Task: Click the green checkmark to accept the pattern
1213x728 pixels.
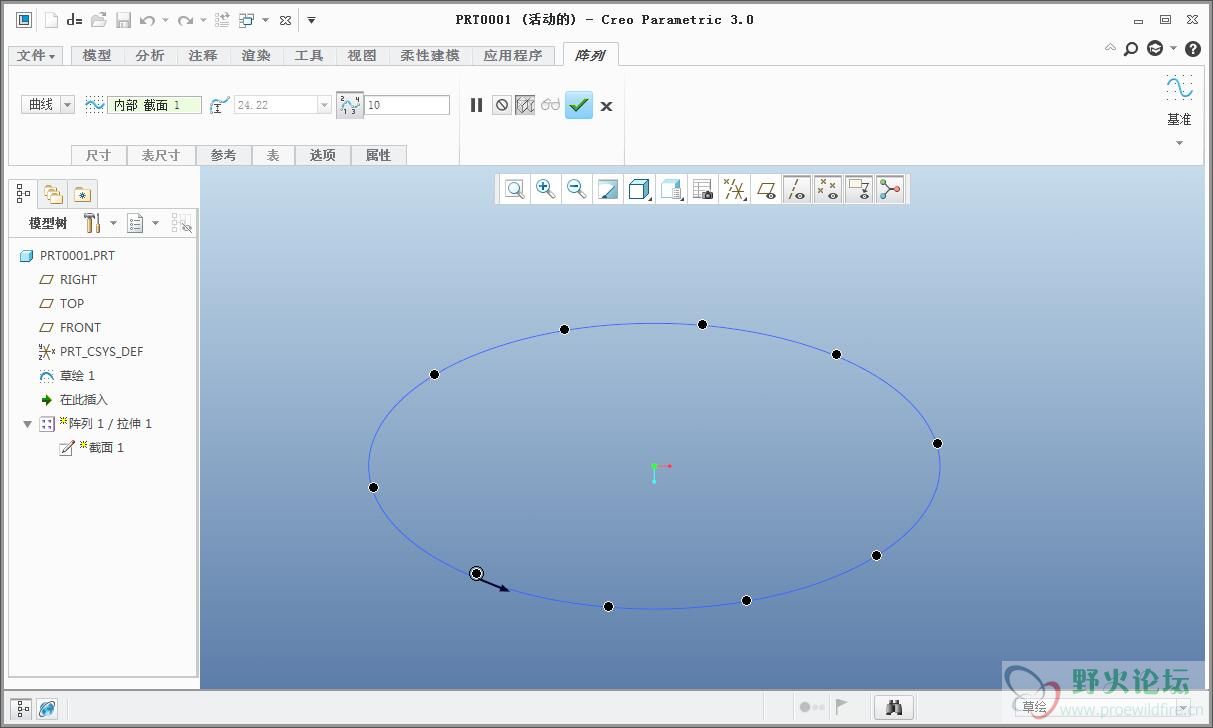Action: (x=578, y=105)
